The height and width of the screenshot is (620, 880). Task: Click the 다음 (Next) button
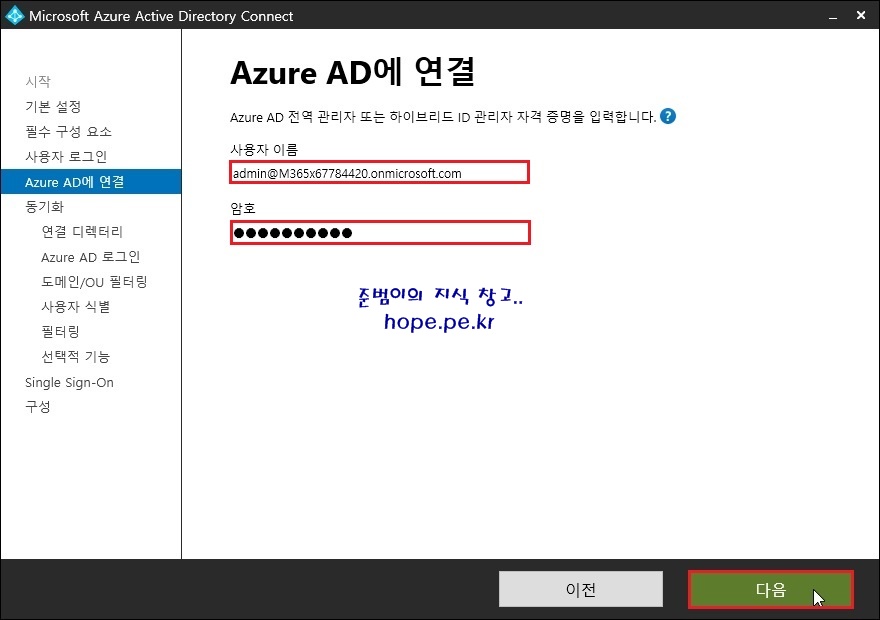pyautogui.click(x=771, y=589)
